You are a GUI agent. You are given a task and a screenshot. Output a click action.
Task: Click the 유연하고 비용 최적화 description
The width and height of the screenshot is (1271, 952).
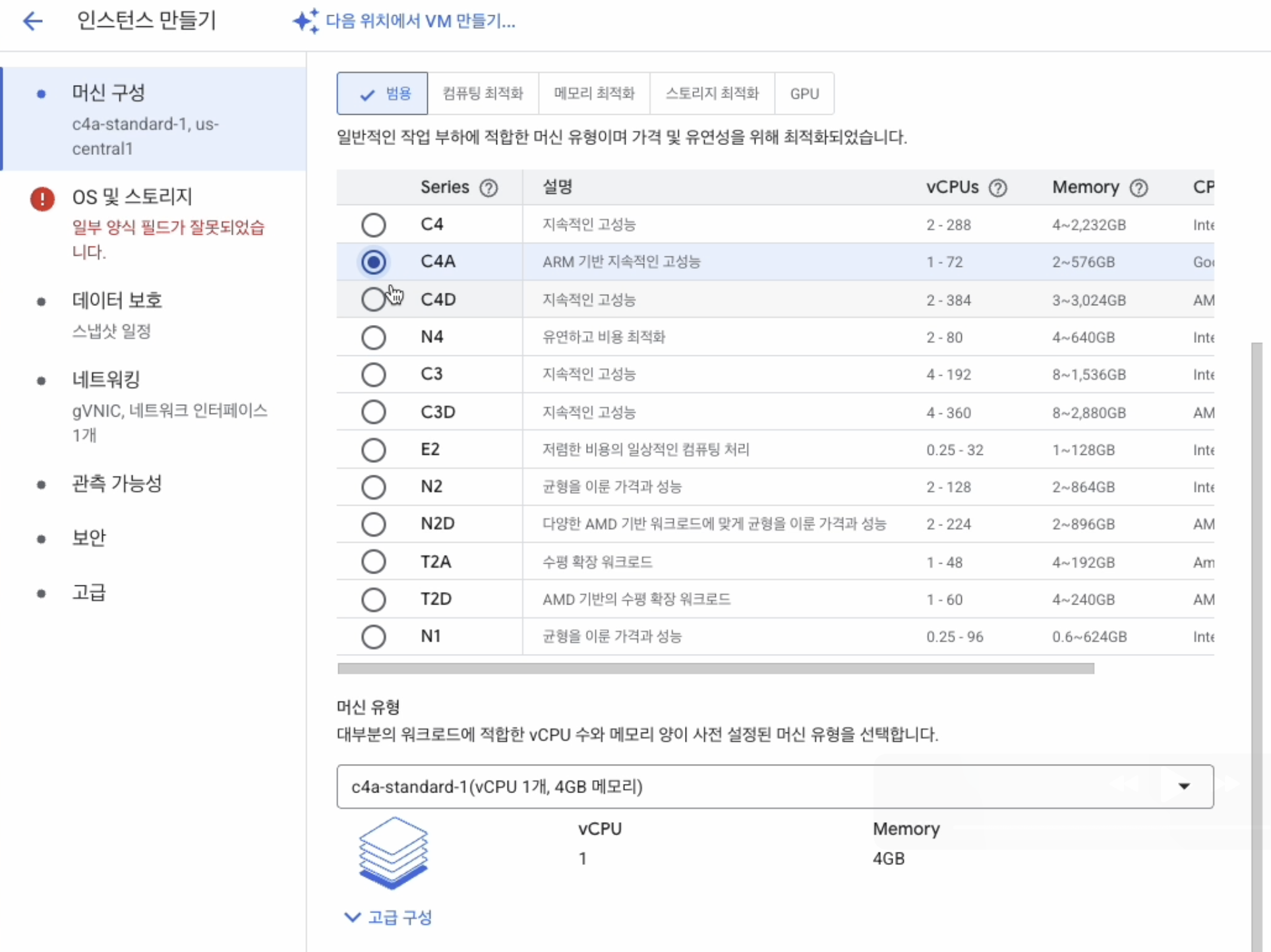[603, 337]
